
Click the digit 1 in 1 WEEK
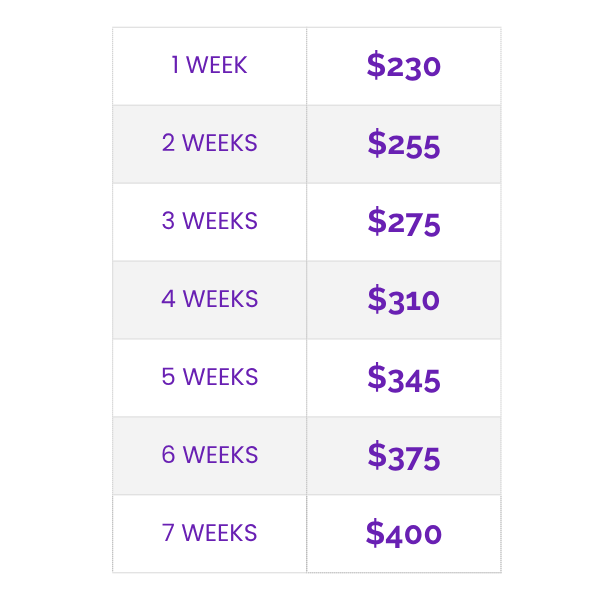coord(176,66)
